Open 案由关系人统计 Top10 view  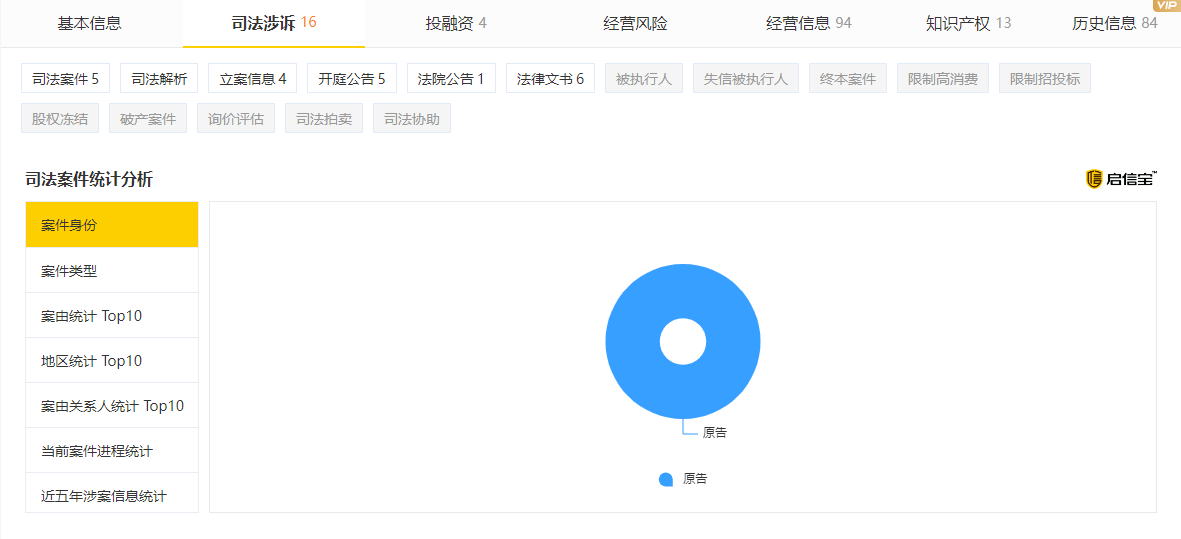[x=111, y=406]
